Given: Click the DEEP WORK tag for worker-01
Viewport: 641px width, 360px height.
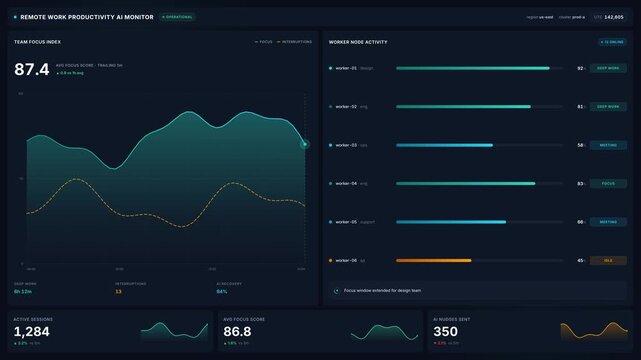Looking at the screenshot, I should [608, 68].
